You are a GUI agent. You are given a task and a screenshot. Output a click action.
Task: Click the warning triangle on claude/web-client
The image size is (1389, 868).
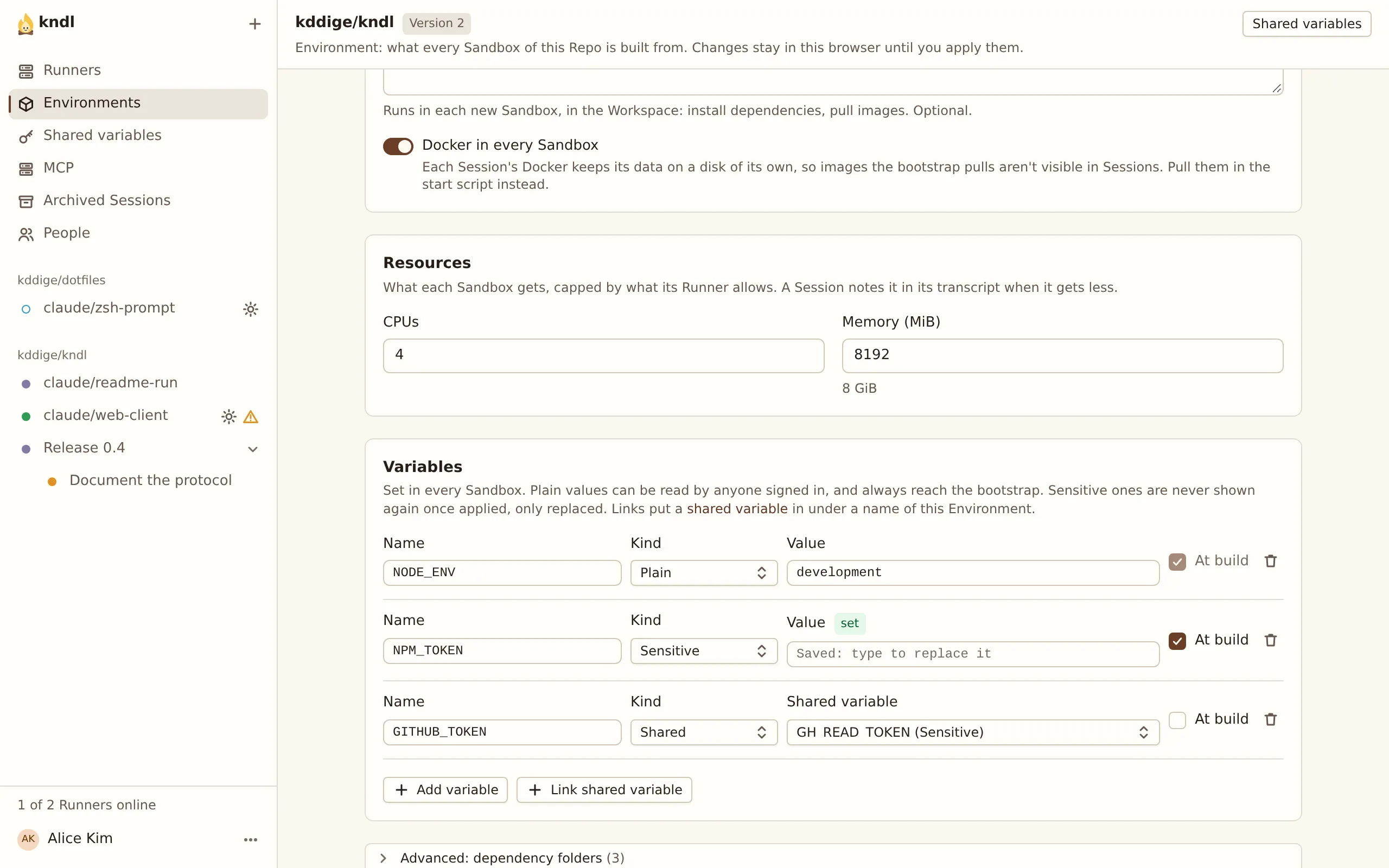tap(251, 416)
